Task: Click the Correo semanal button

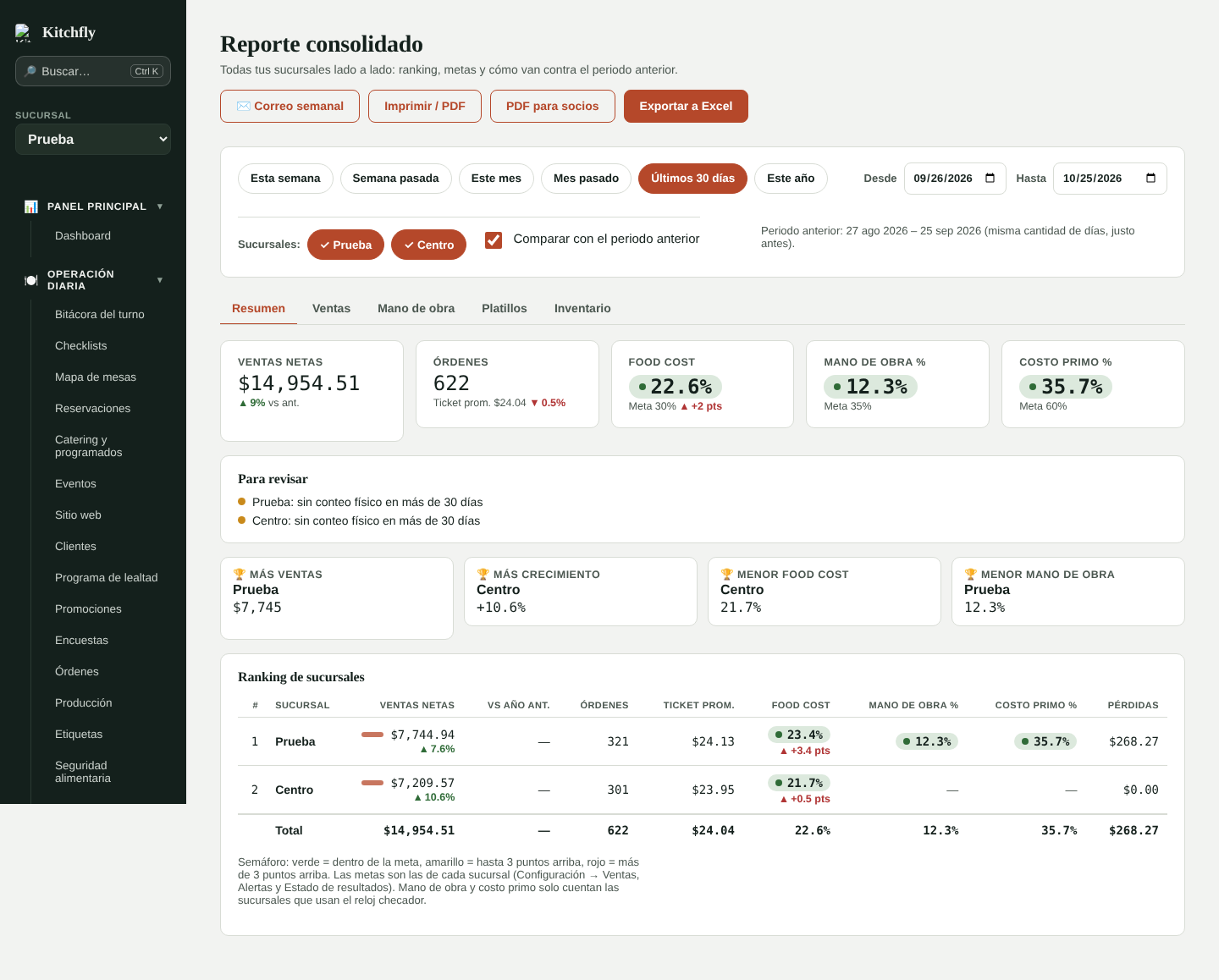Action: point(290,106)
